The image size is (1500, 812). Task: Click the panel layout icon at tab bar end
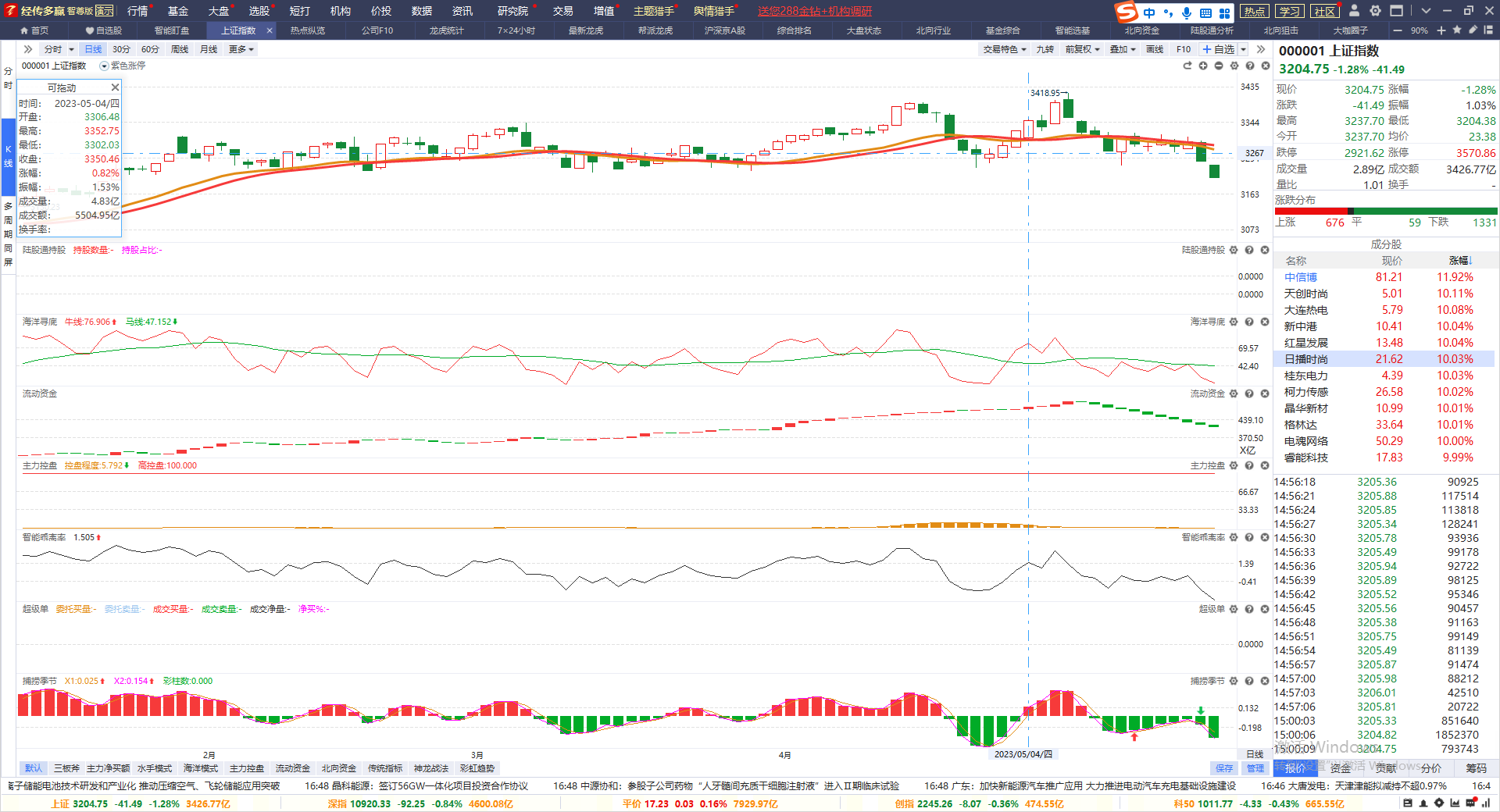pyautogui.click(x=1489, y=30)
